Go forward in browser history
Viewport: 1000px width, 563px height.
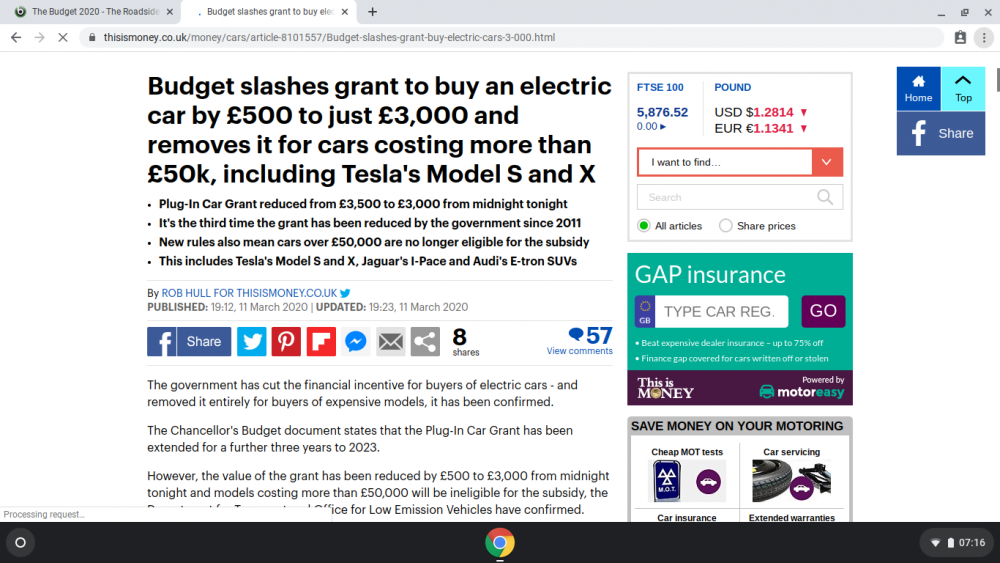tap(40, 38)
